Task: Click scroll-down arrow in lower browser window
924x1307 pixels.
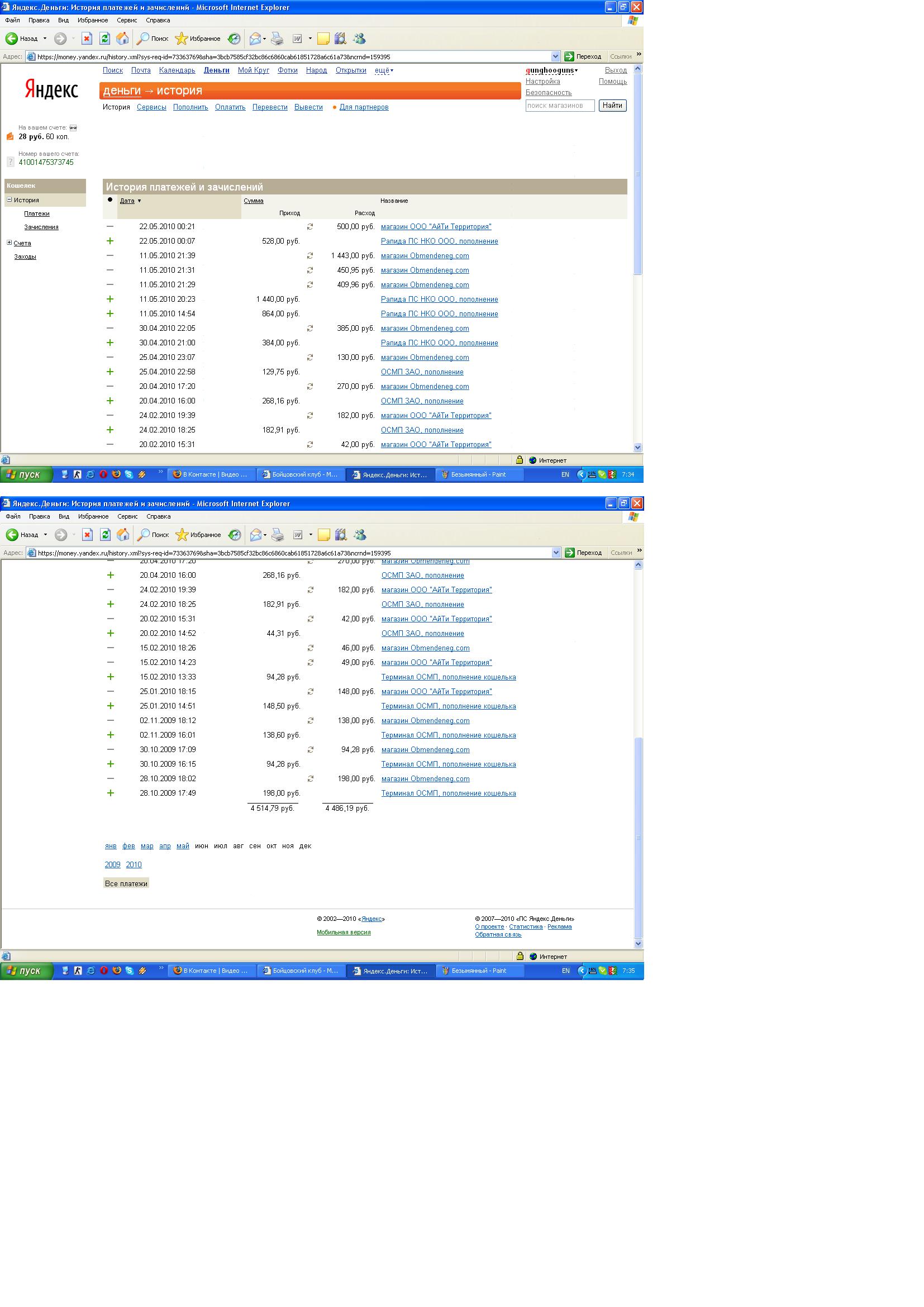Action: point(639,943)
